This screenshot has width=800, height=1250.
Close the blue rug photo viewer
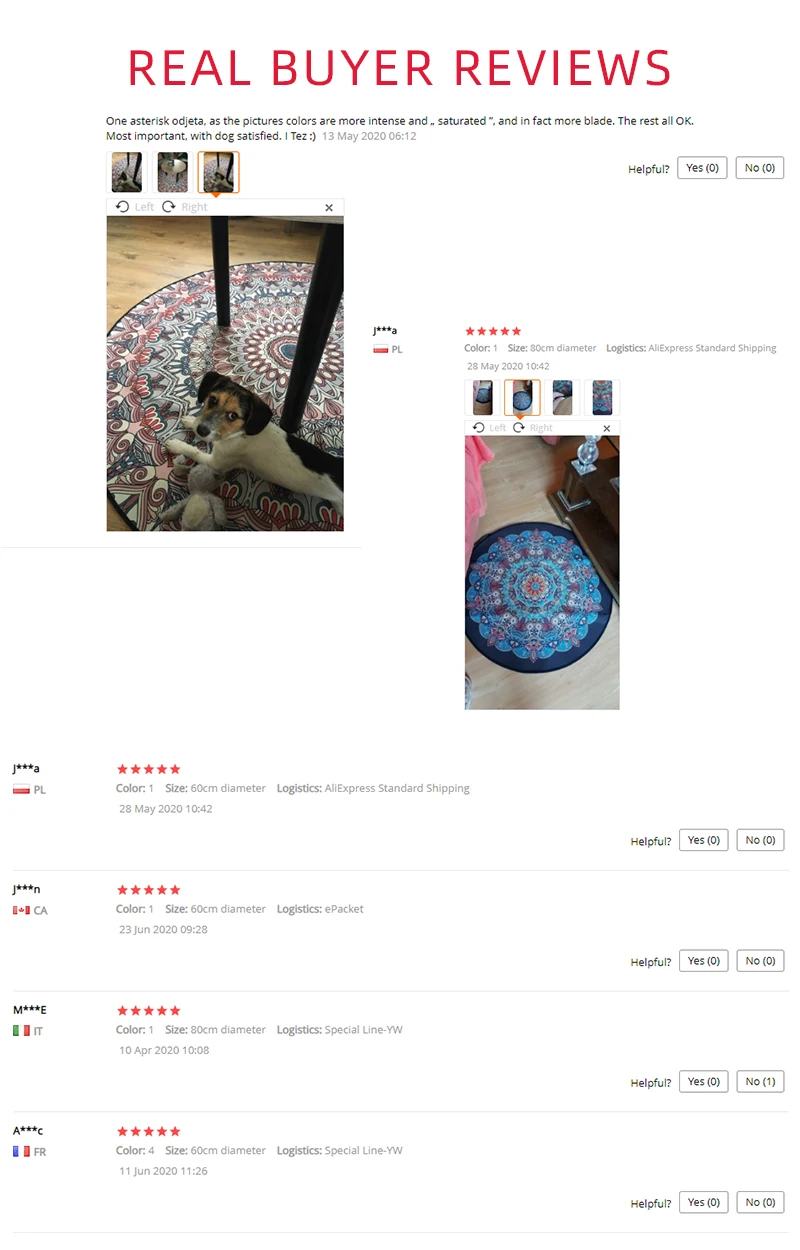tap(606, 428)
